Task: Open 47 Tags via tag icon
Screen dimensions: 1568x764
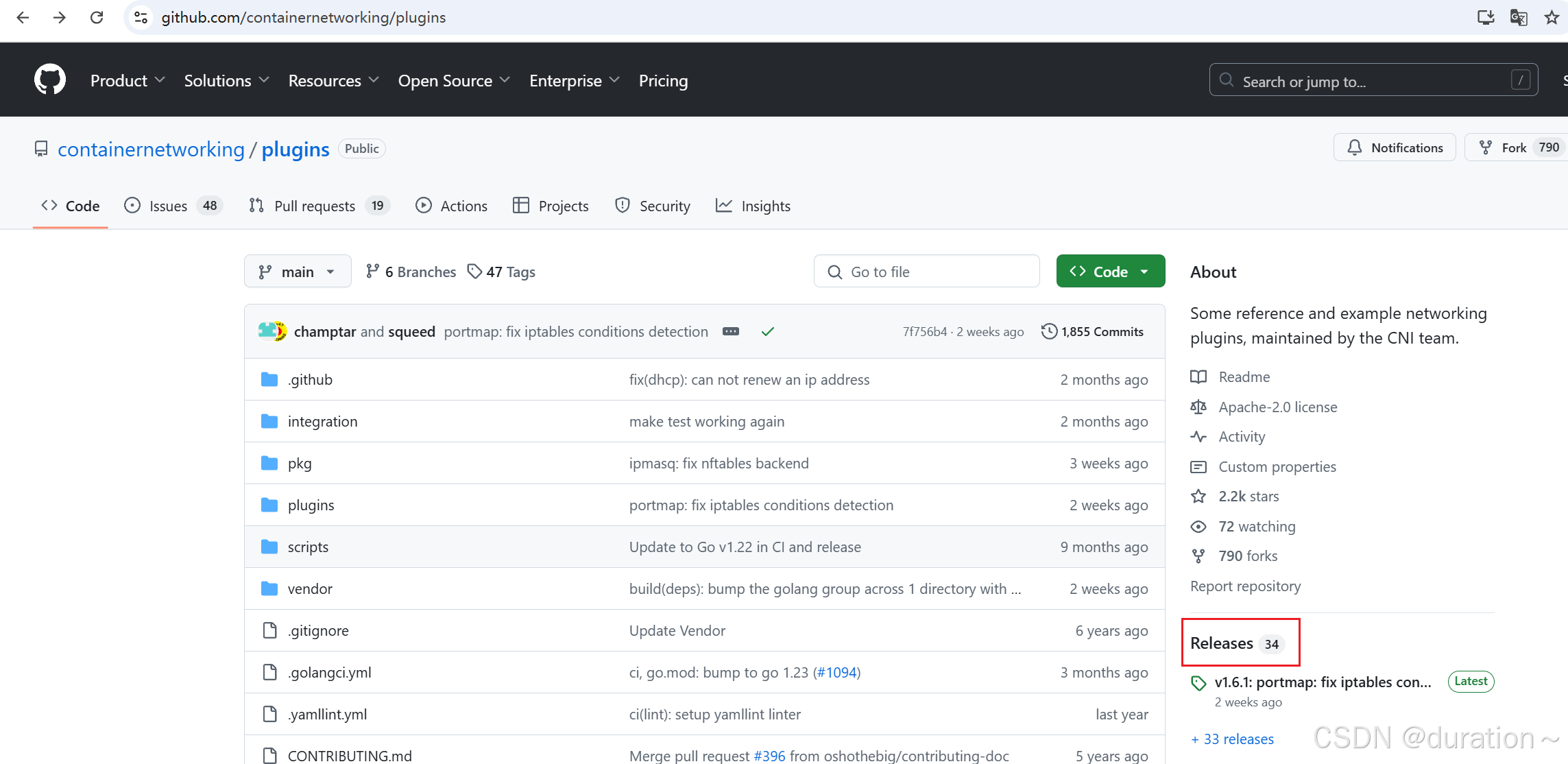Action: (475, 271)
